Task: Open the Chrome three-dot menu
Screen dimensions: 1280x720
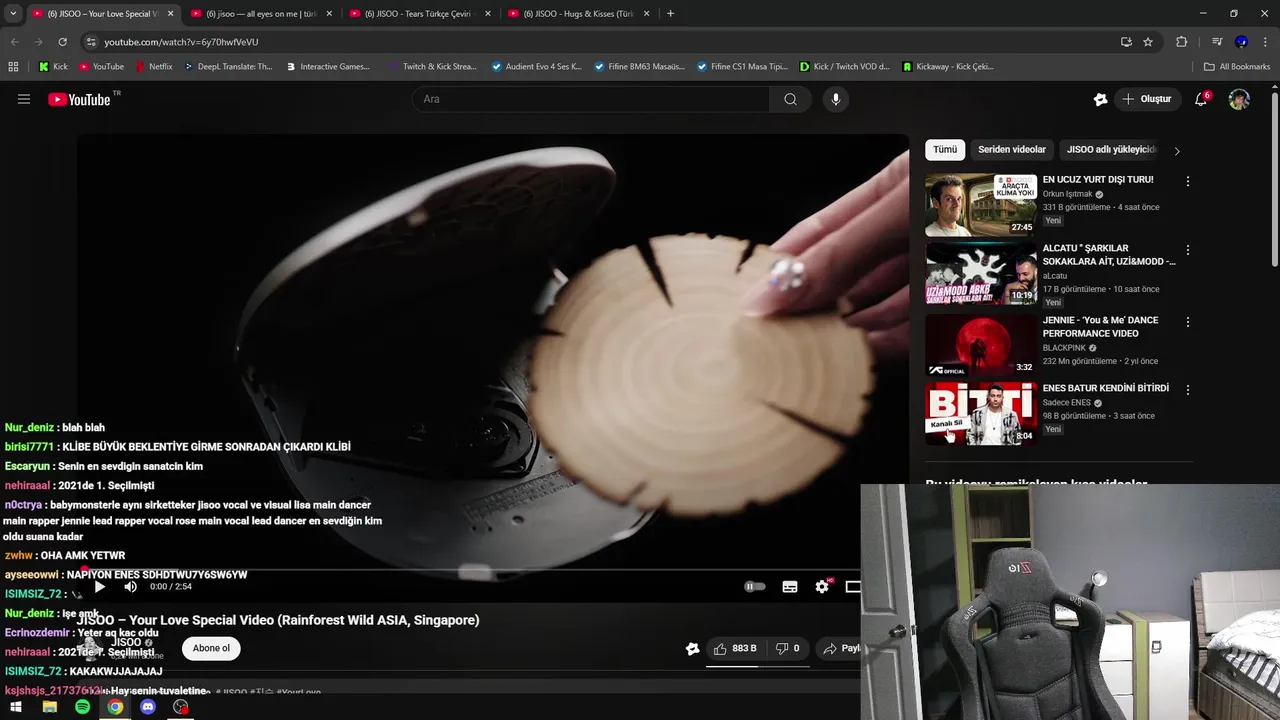Action: (x=1265, y=42)
